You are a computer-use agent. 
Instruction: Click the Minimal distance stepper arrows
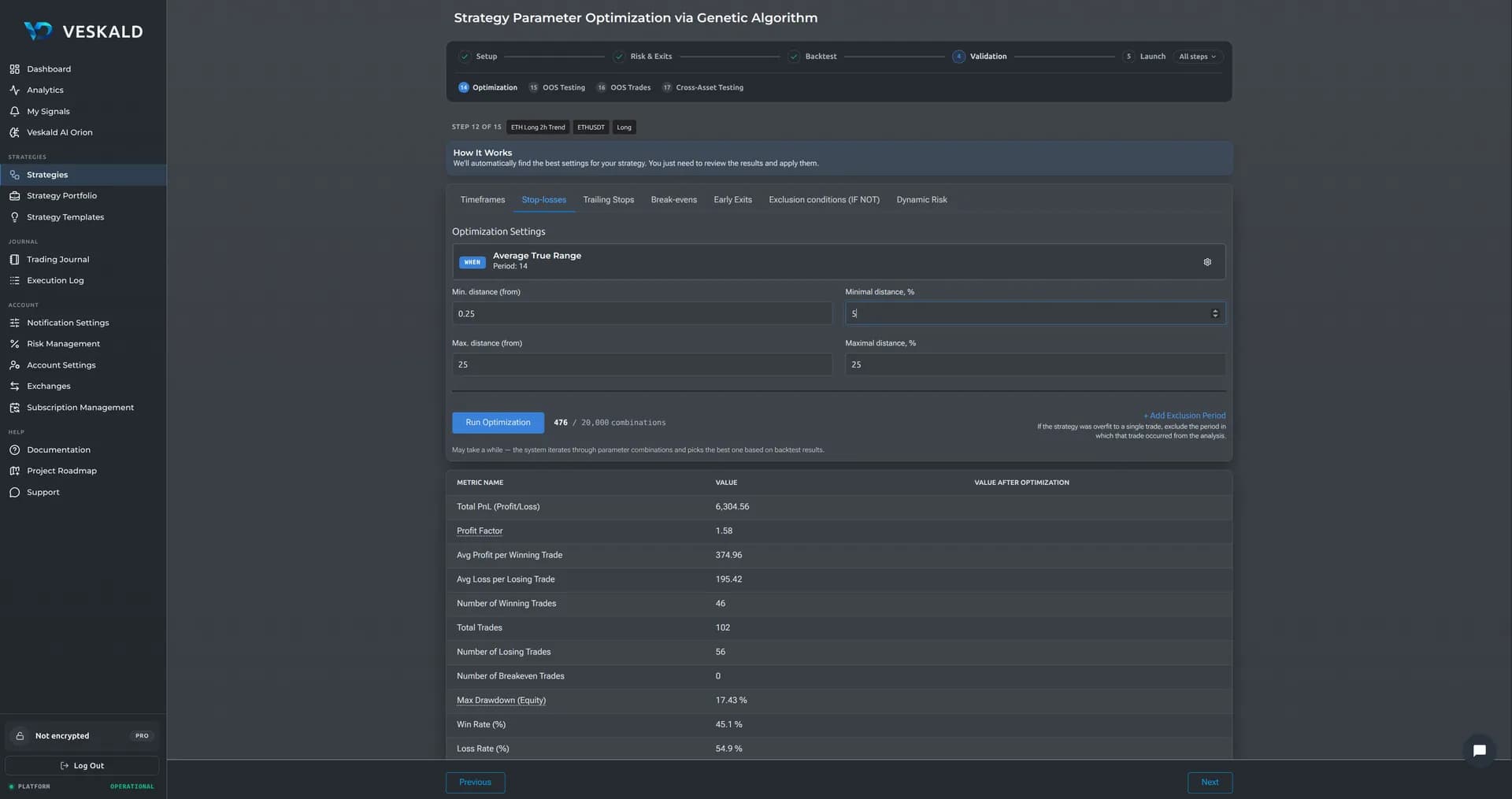pyautogui.click(x=1215, y=313)
